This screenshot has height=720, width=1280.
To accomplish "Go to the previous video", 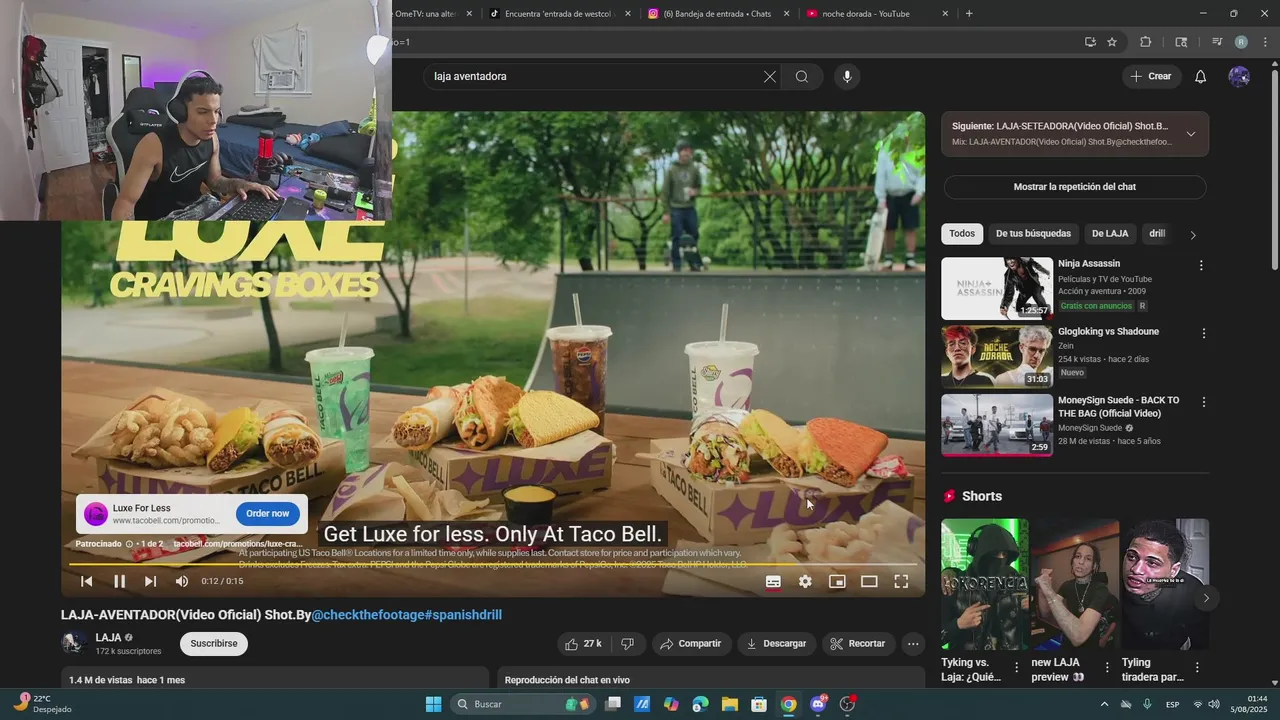I will [x=86, y=581].
